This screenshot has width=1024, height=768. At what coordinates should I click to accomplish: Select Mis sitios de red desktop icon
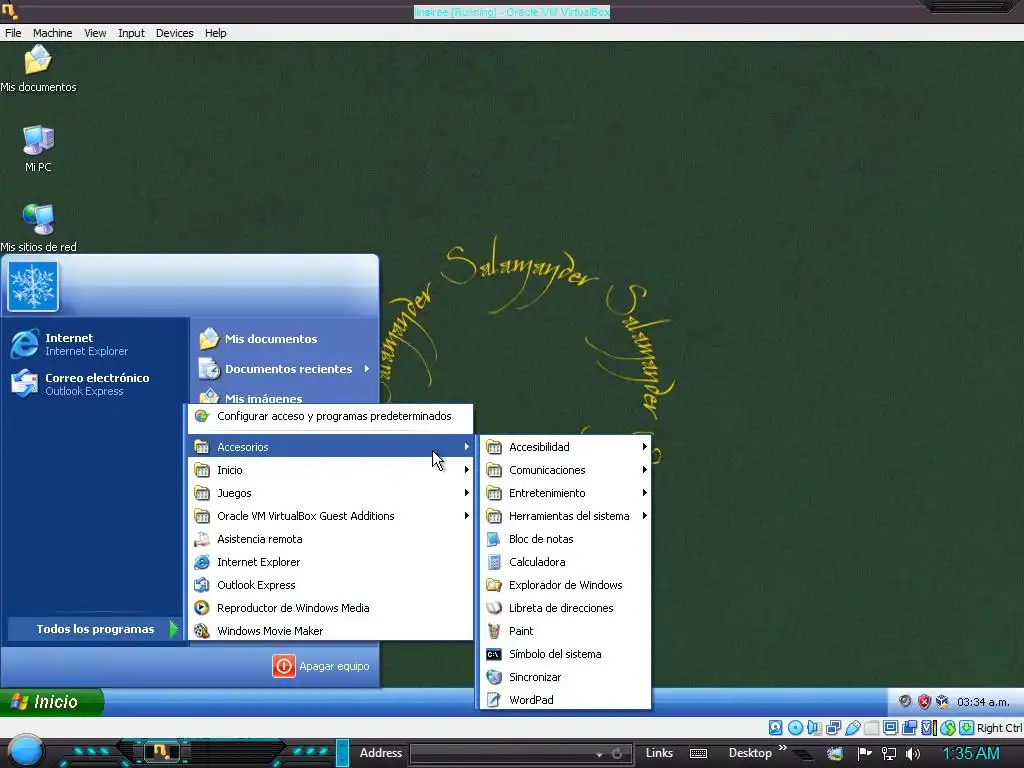pyautogui.click(x=38, y=228)
